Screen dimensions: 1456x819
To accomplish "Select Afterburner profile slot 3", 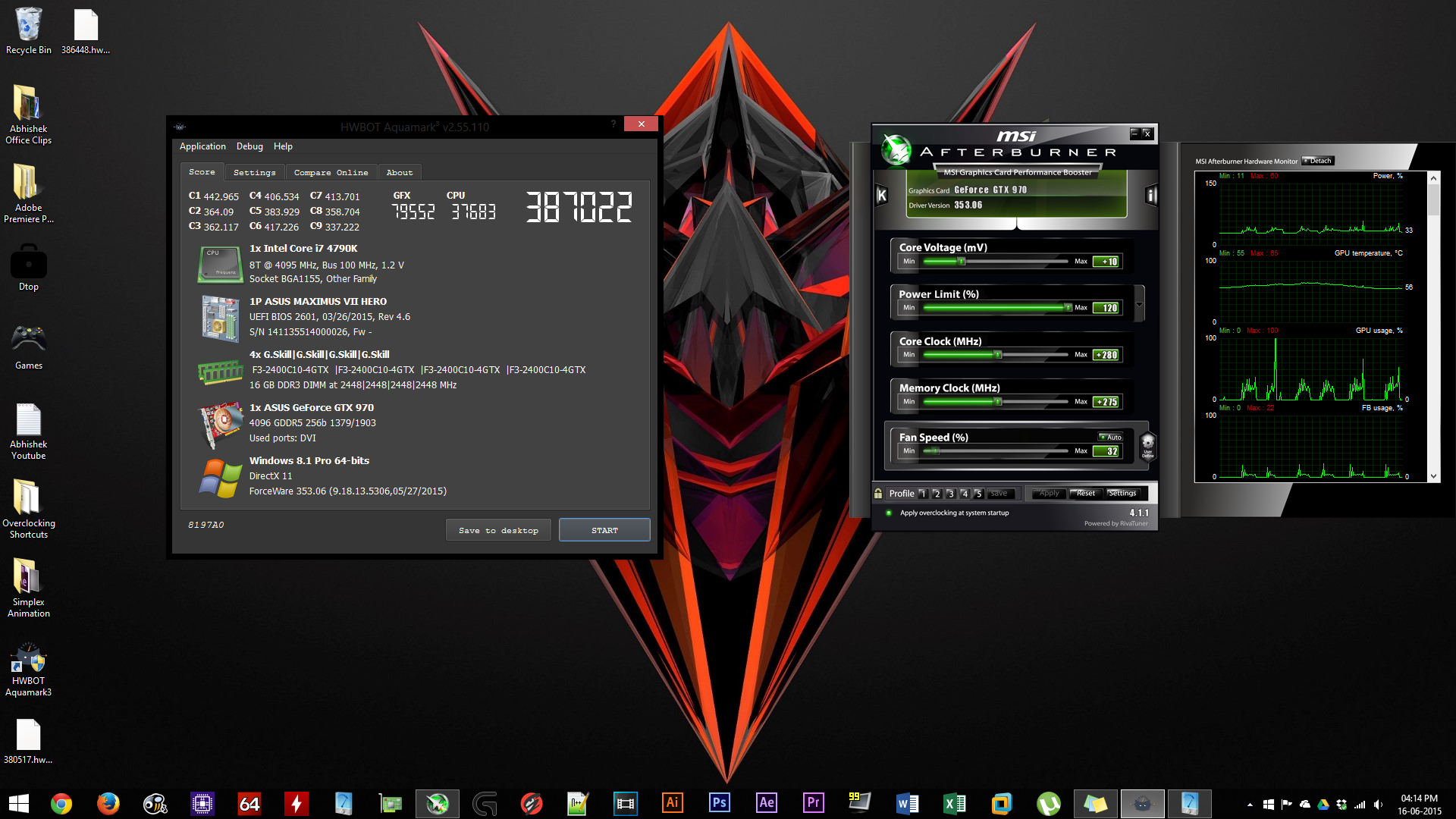I will [950, 494].
